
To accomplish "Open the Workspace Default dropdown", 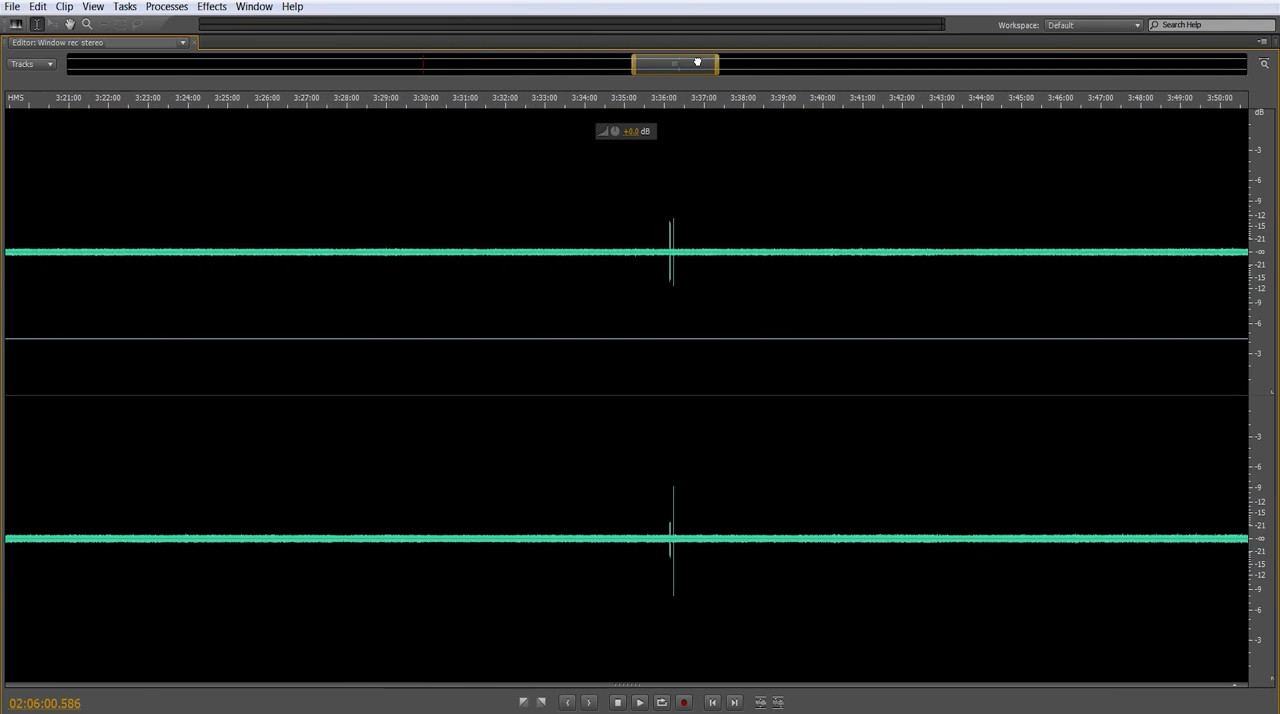I will pyautogui.click(x=1093, y=25).
